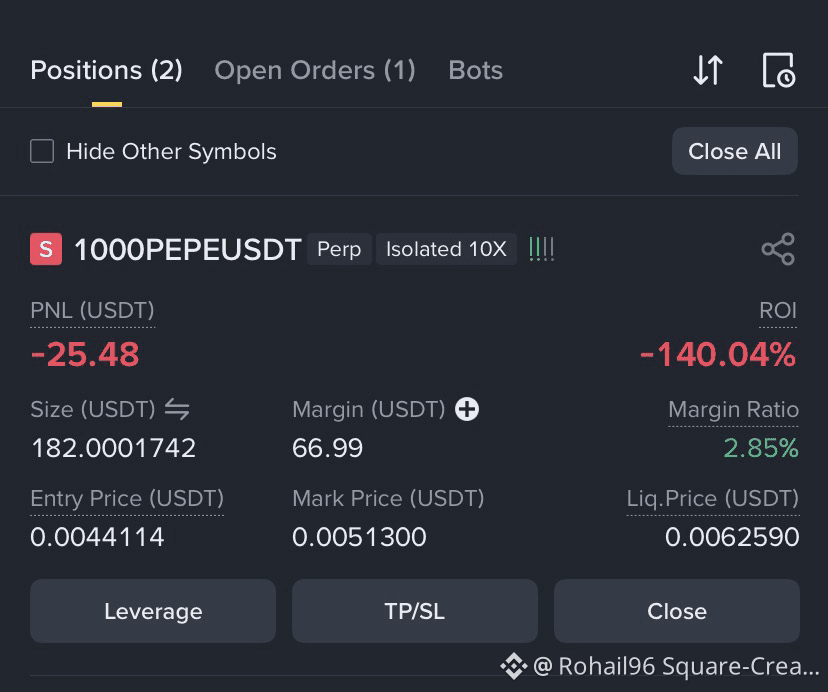828x692 pixels.
Task: Tap the Perp contract tag
Action: (x=339, y=249)
